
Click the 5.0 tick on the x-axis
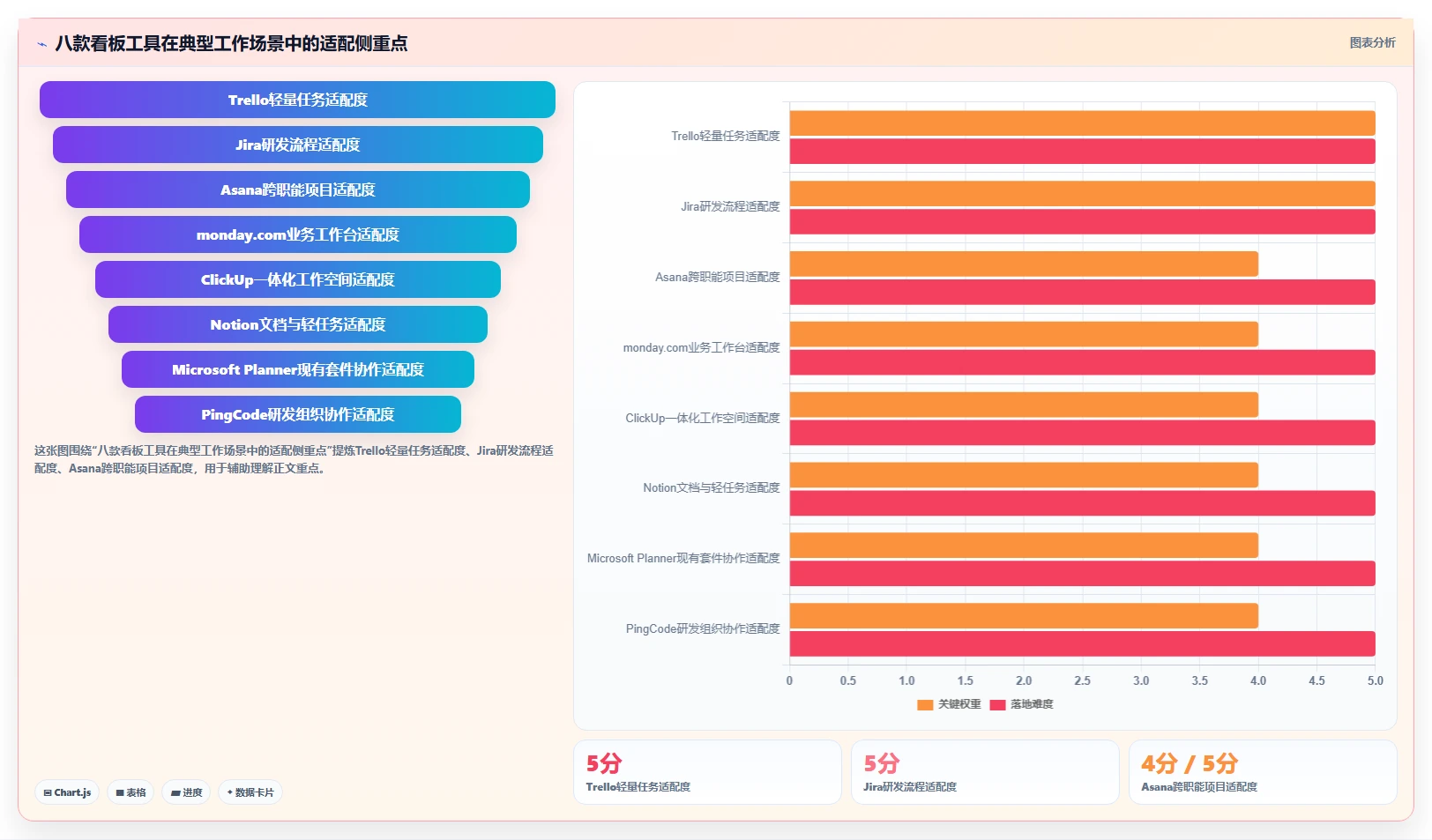click(x=1376, y=681)
